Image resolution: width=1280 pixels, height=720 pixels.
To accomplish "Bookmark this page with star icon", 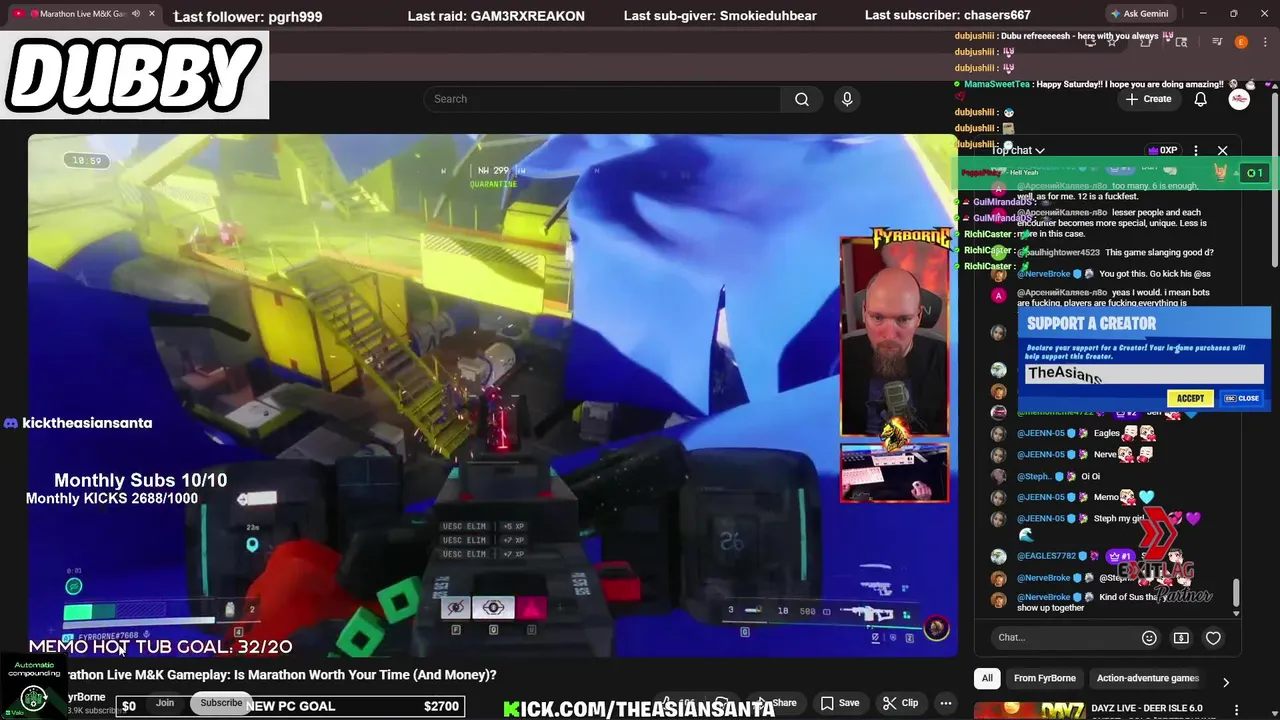I will coord(1112,42).
